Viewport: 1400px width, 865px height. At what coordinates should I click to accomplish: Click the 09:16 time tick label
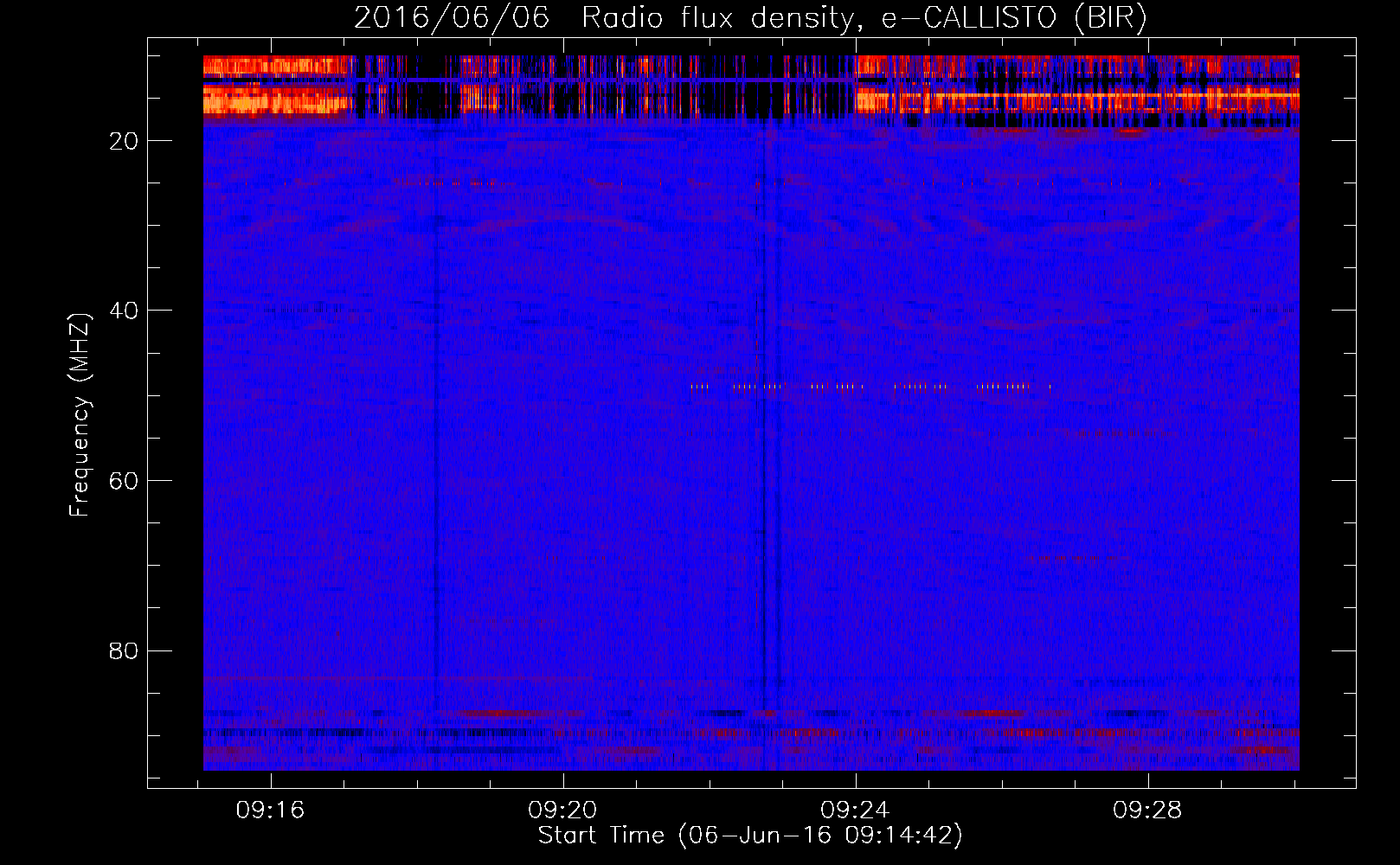pos(271,811)
